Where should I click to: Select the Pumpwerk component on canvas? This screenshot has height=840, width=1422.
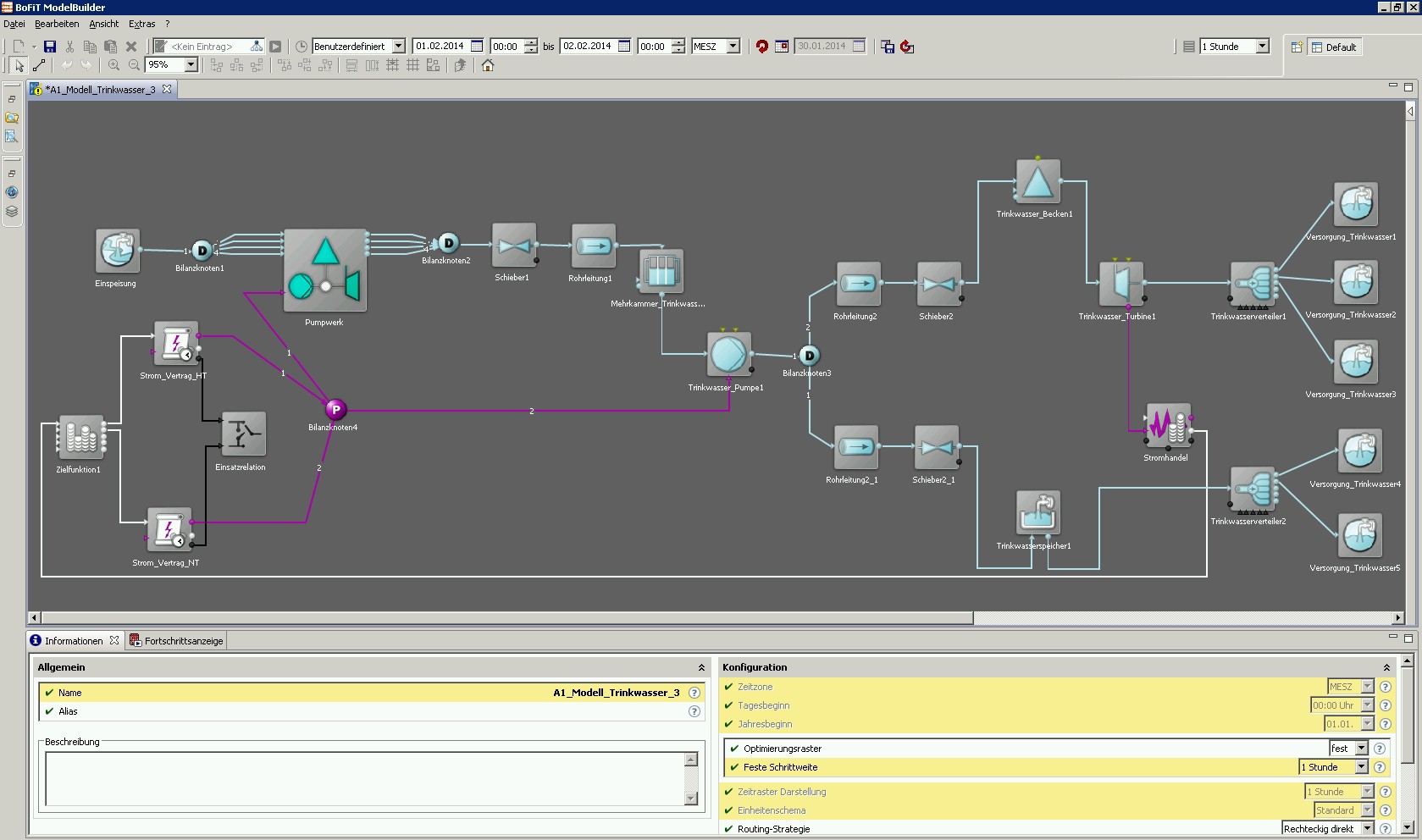click(x=325, y=270)
